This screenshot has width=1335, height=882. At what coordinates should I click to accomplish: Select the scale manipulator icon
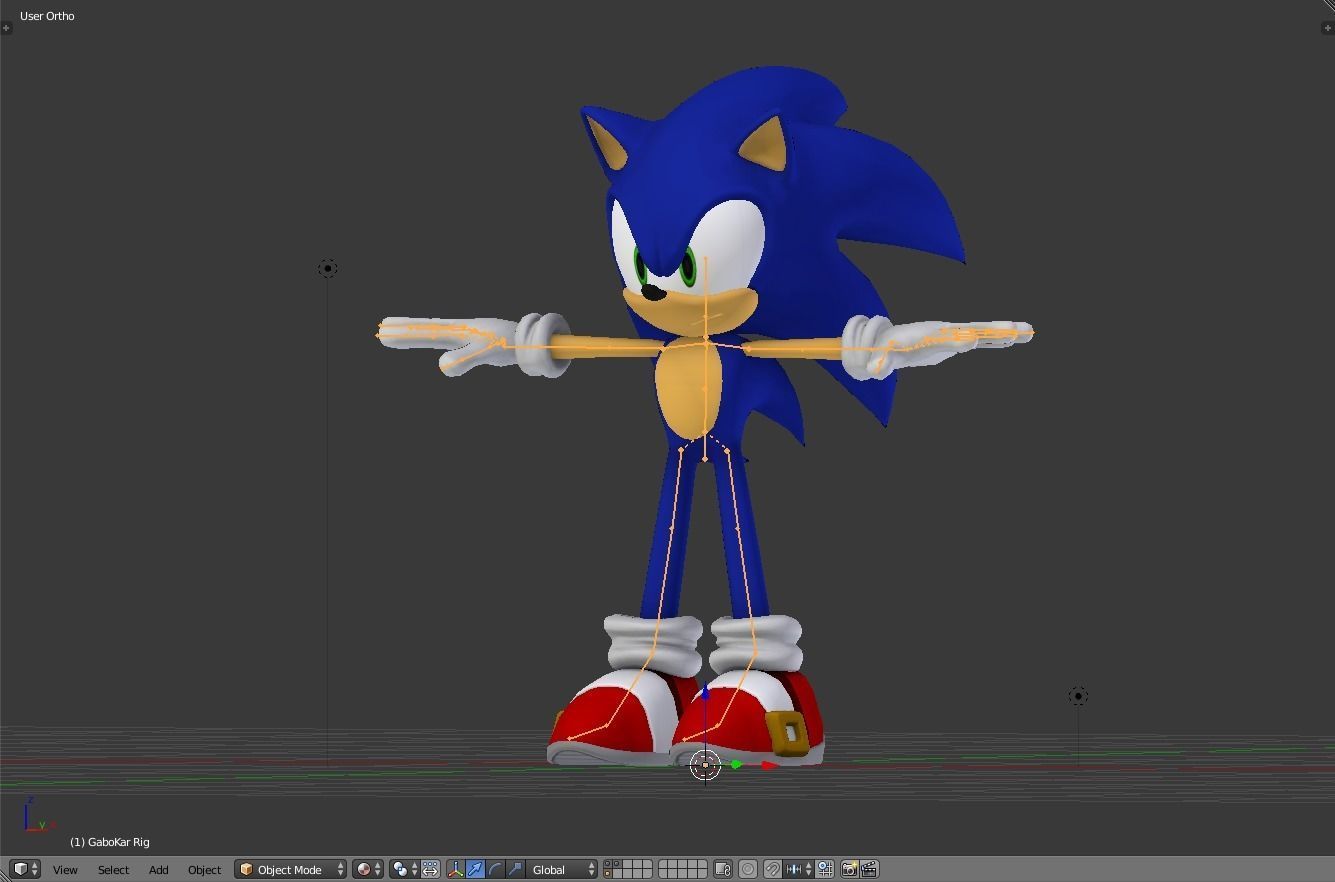point(515,869)
